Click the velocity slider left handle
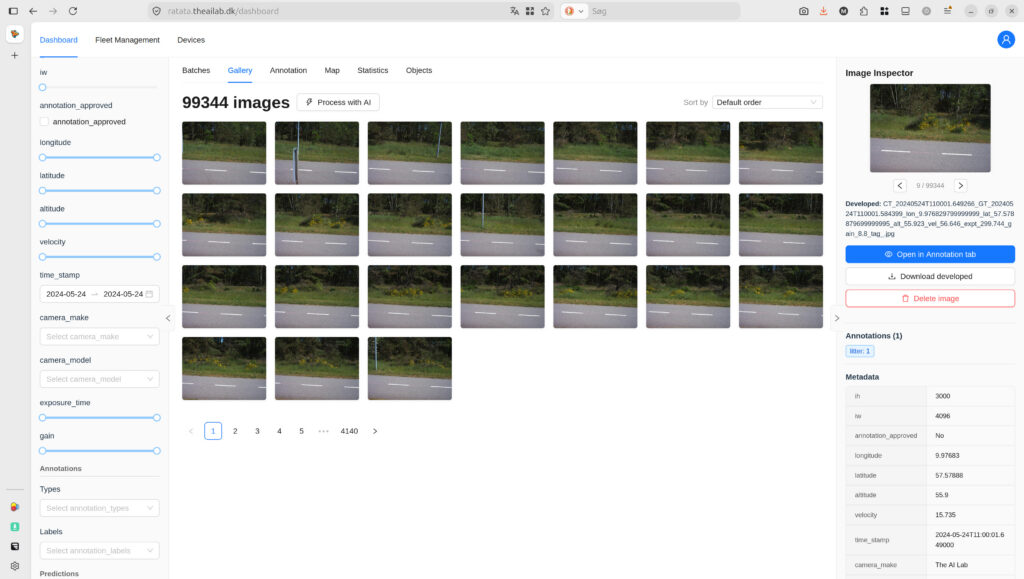The image size is (1024, 579). point(42,257)
